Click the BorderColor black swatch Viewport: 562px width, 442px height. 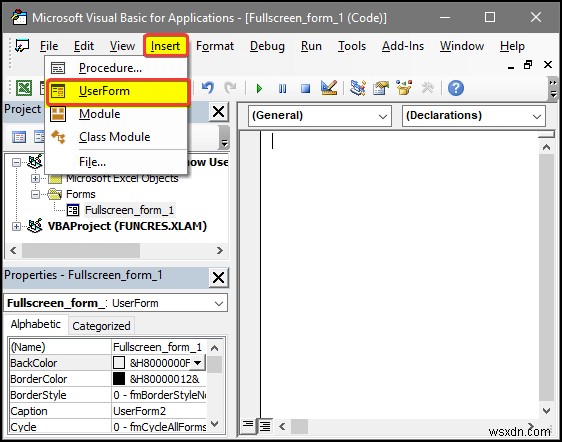[x=119, y=379]
